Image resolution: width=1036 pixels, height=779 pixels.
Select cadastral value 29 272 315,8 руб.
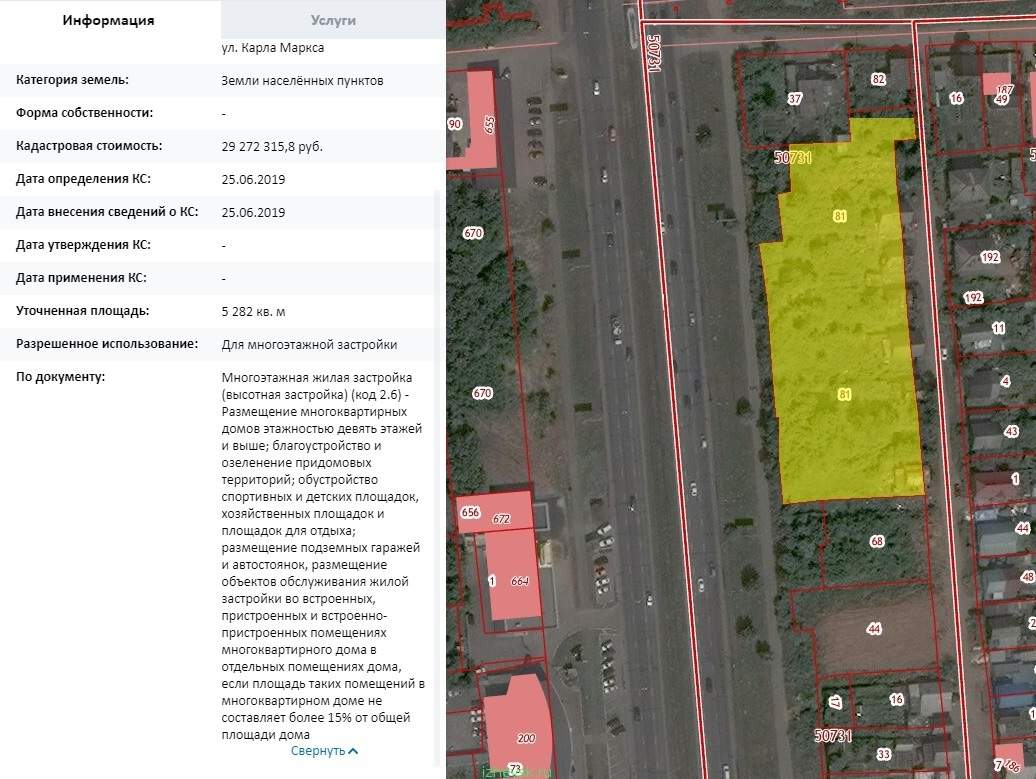272,147
